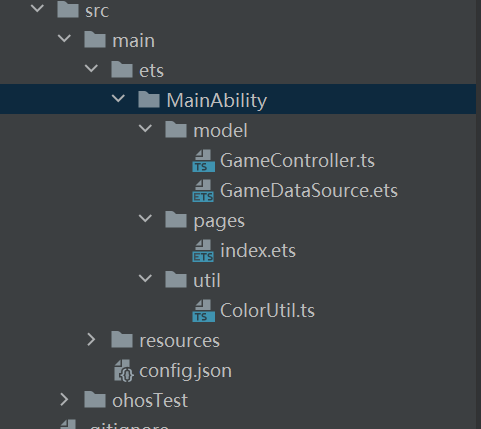The image size is (481, 429).
Task: Click the ETS icon beside GameDataSource.ets
Action: [203, 191]
